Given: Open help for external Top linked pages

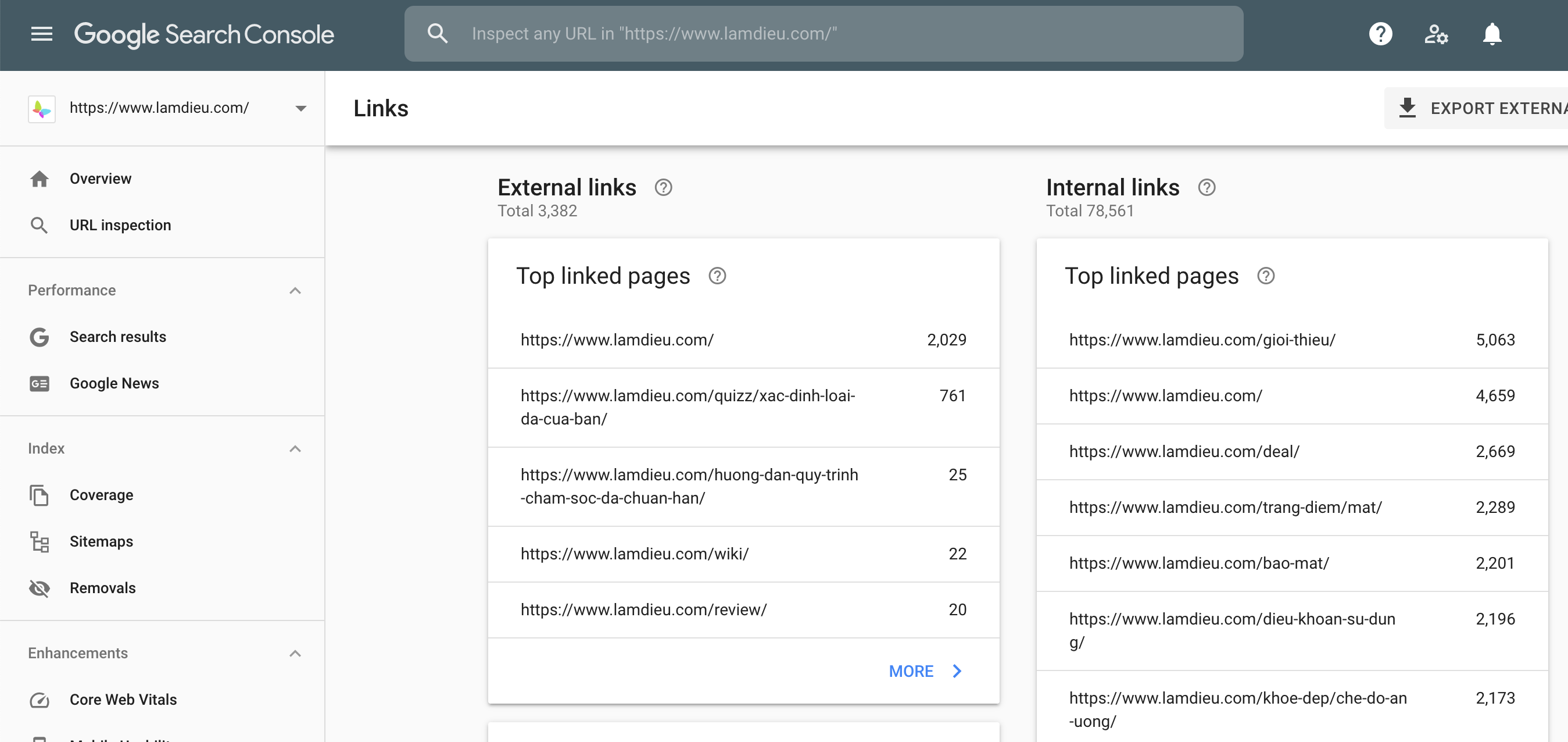Looking at the screenshot, I should (x=718, y=276).
